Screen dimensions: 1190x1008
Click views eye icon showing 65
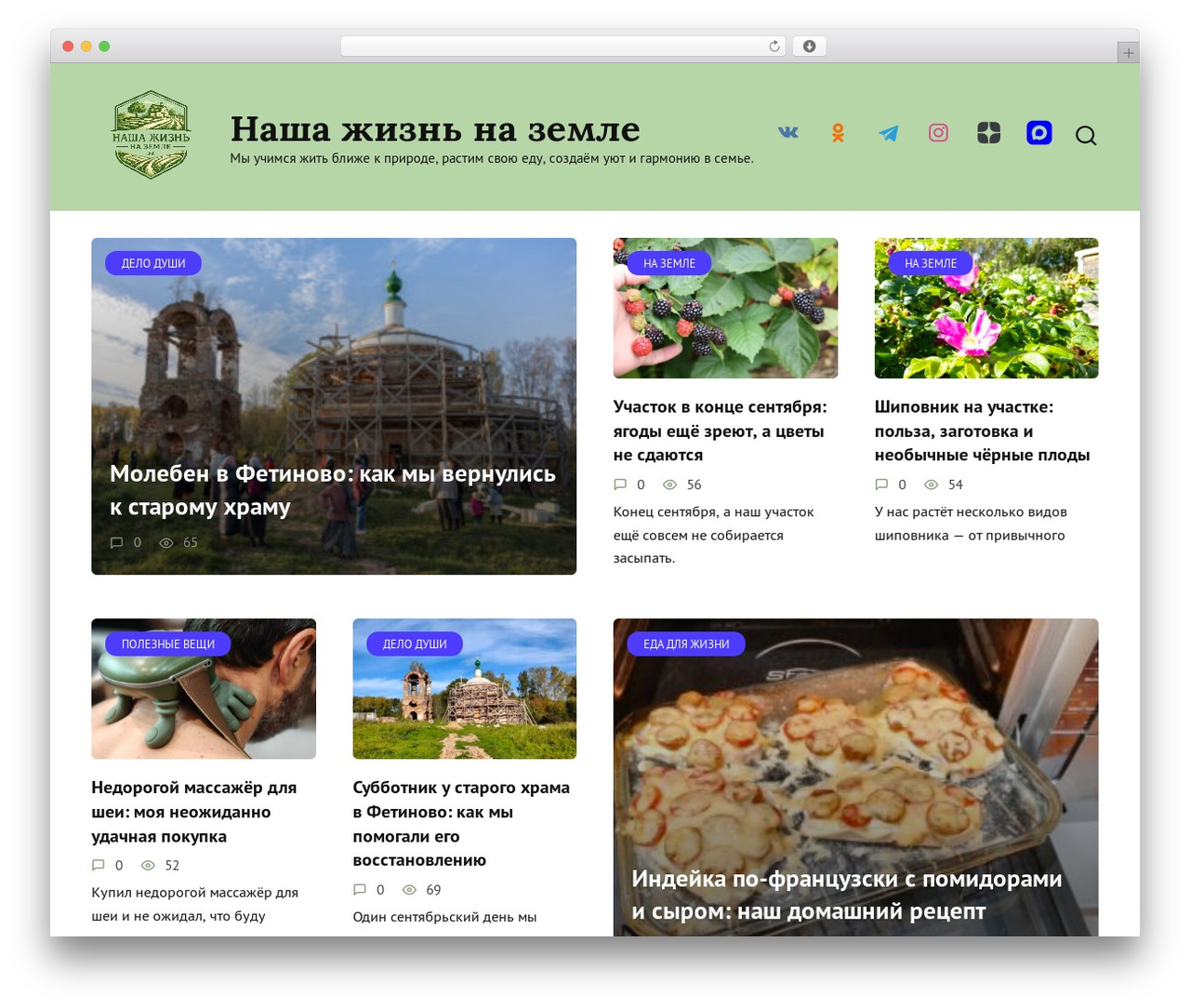pos(166,543)
